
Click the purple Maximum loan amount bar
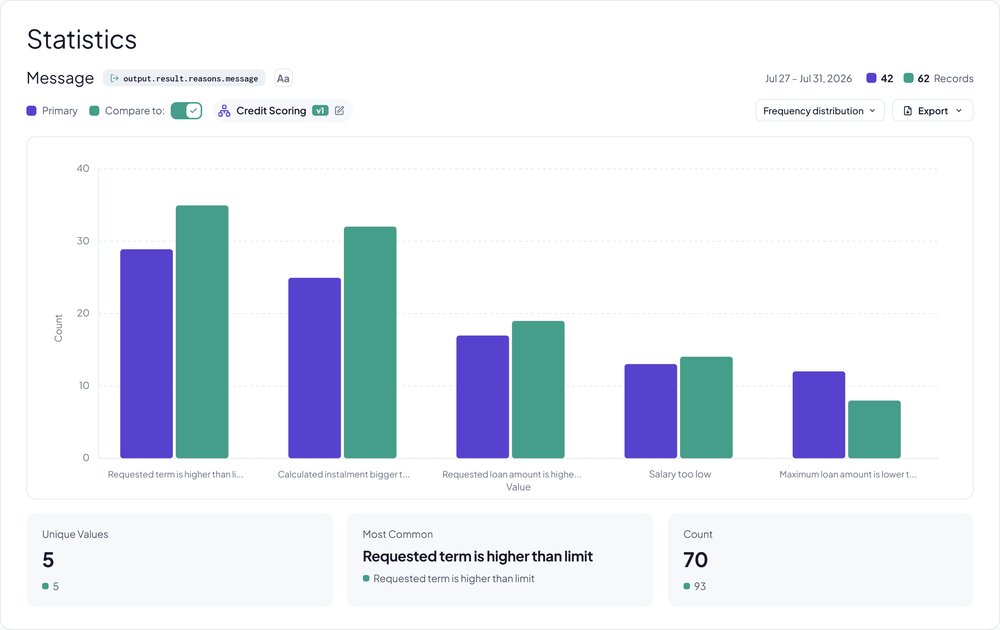819,414
